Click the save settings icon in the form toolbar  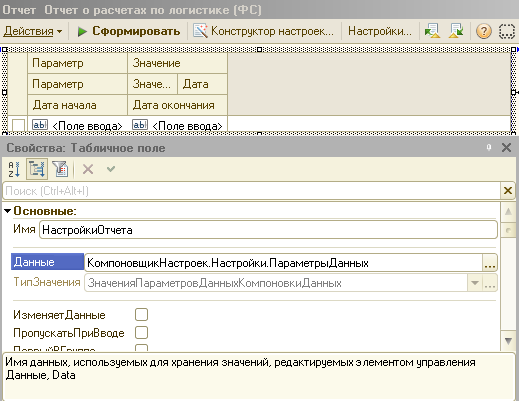456,31
